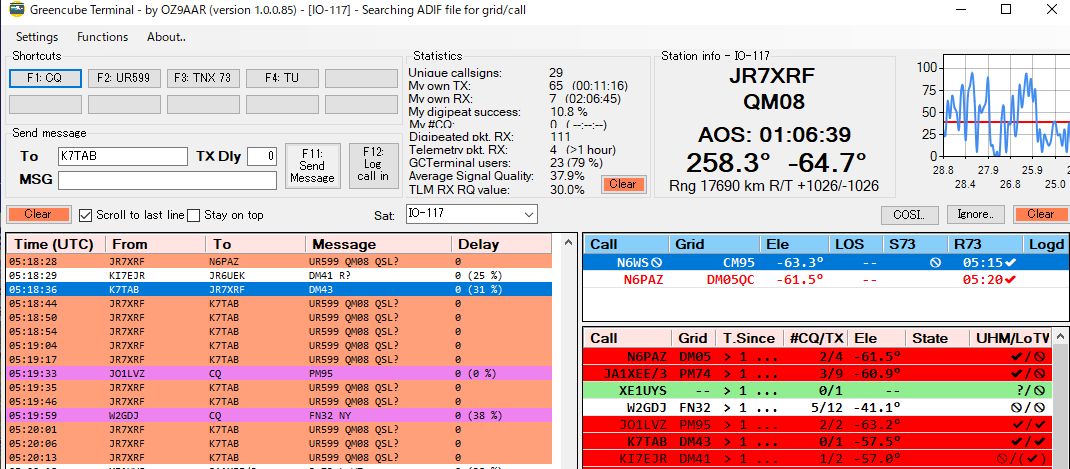Toggle the Scroll to last line checkbox
Screen dimensions: 1070x469
(85, 215)
